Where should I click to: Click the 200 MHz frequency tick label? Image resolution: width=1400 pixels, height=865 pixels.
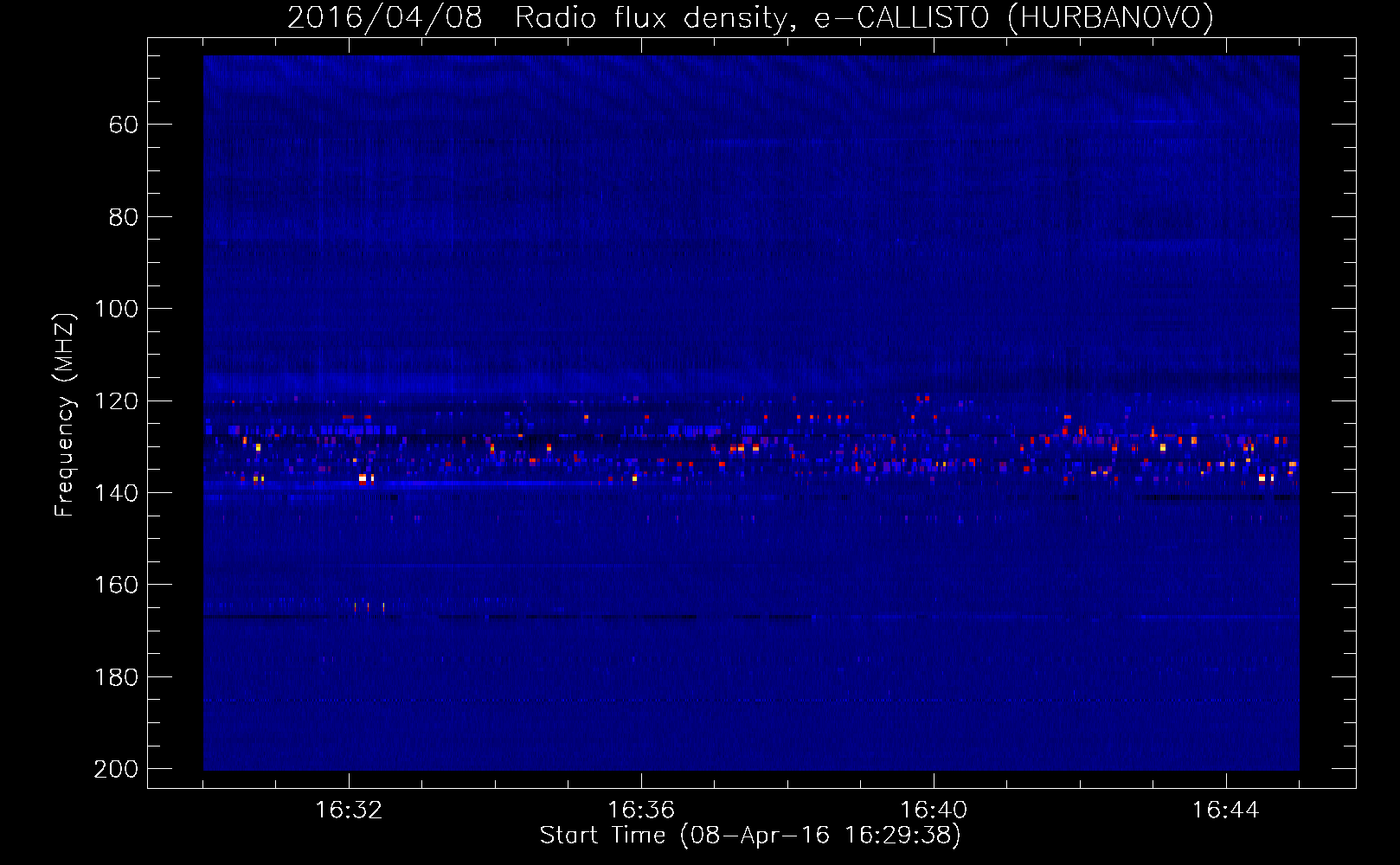(x=116, y=769)
